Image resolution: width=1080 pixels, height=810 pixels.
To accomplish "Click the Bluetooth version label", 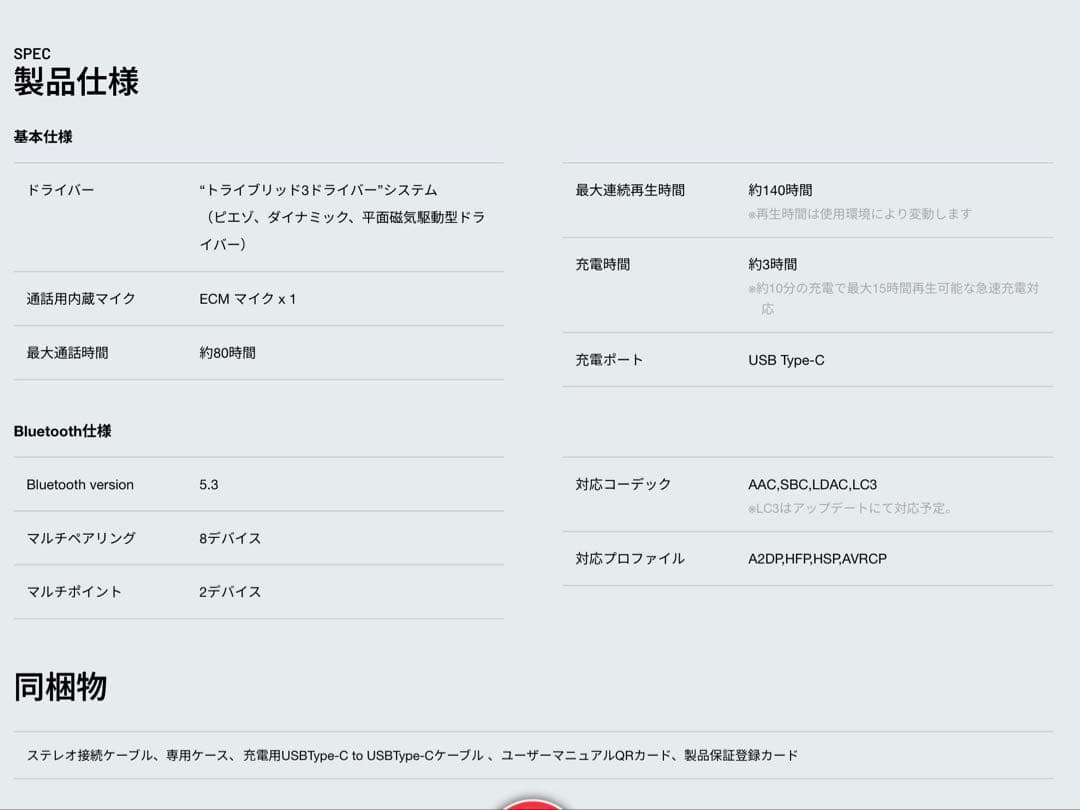I will [x=80, y=485].
